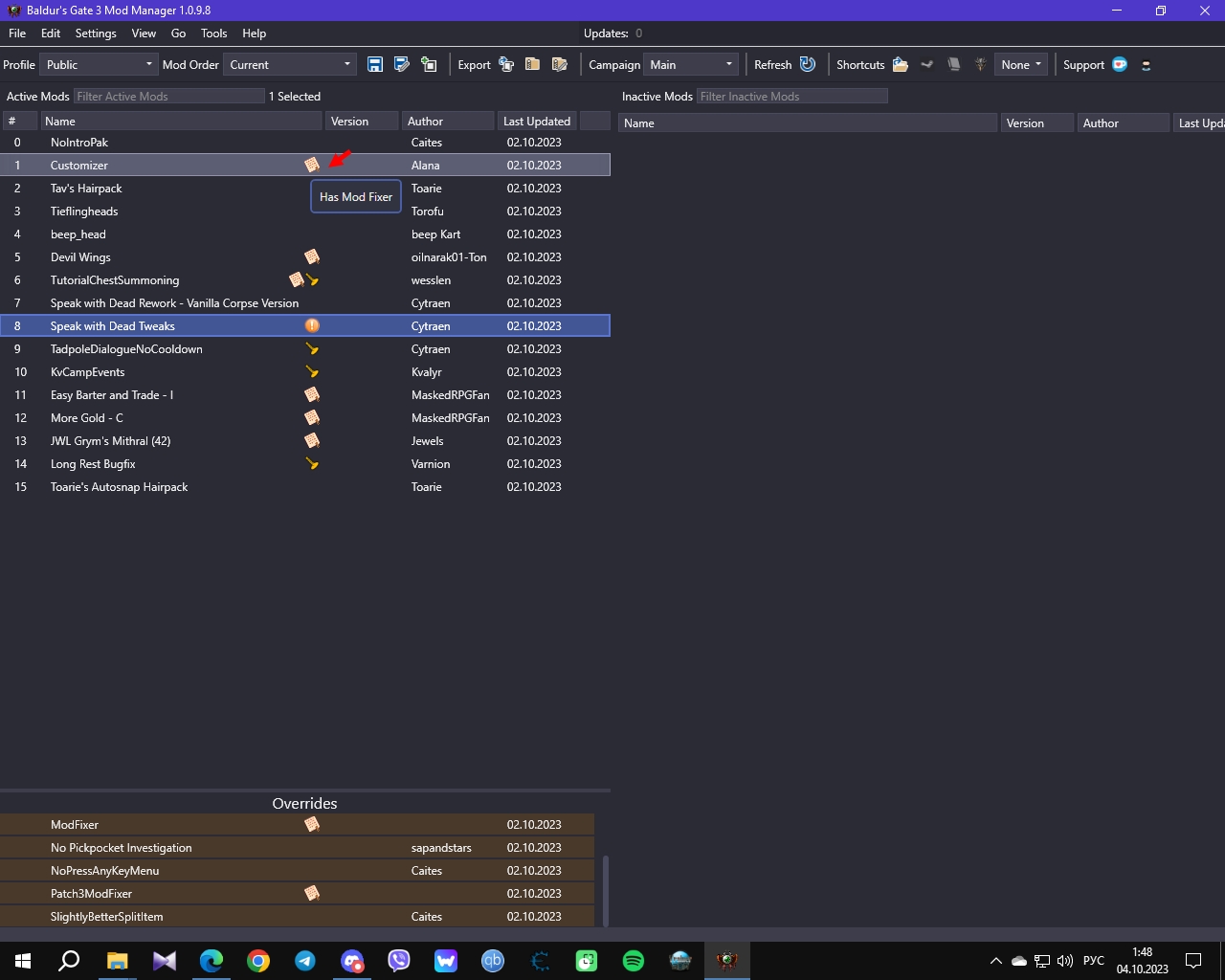The height and width of the screenshot is (980, 1225).
Task: Click the scroll icon on Easy Barter and Trade row
Action: pyautogui.click(x=312, y=394)
